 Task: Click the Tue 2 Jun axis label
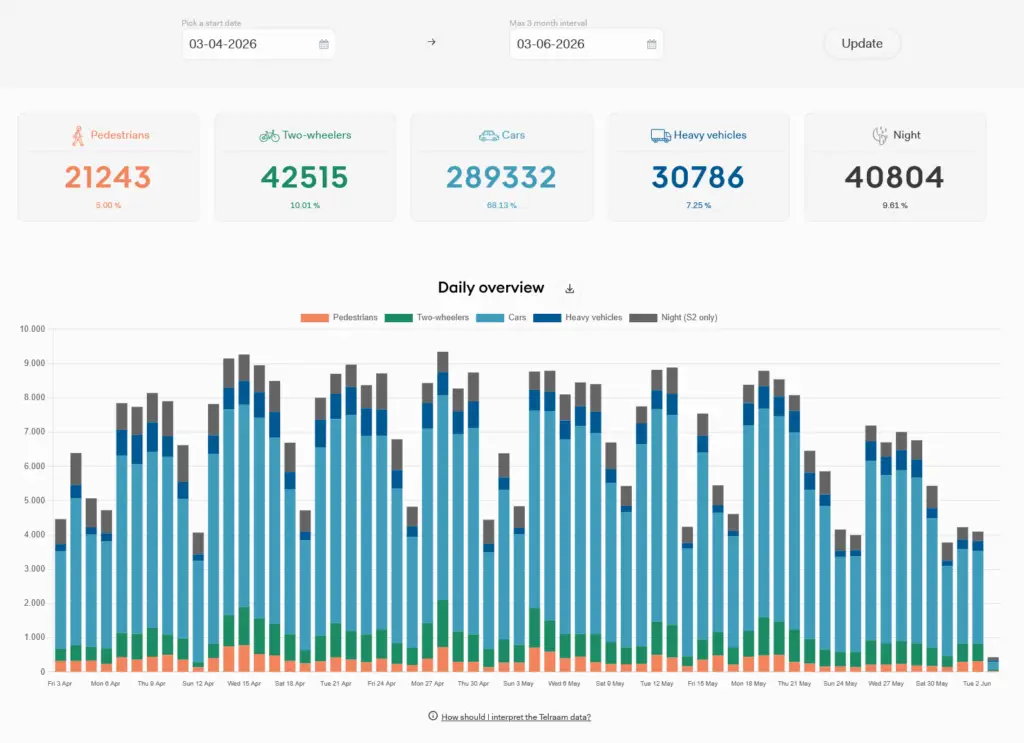(x=977, y=684)
